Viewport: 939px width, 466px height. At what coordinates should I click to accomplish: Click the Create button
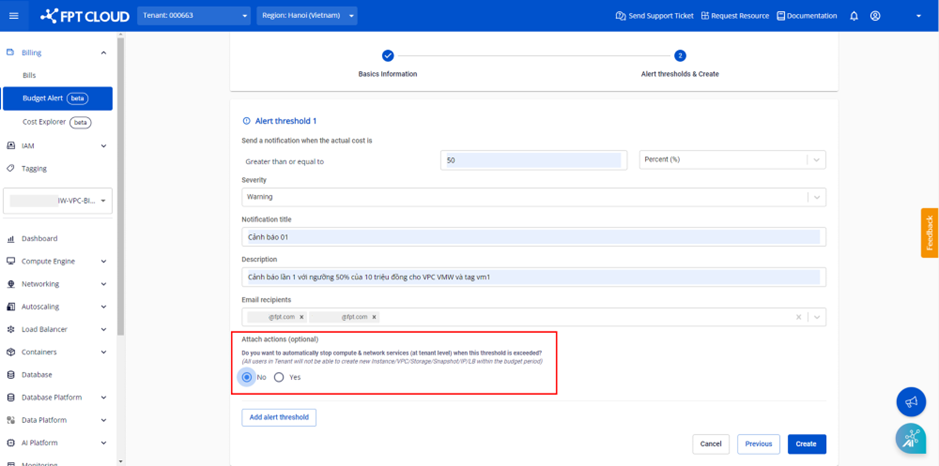tap(806, 444)
